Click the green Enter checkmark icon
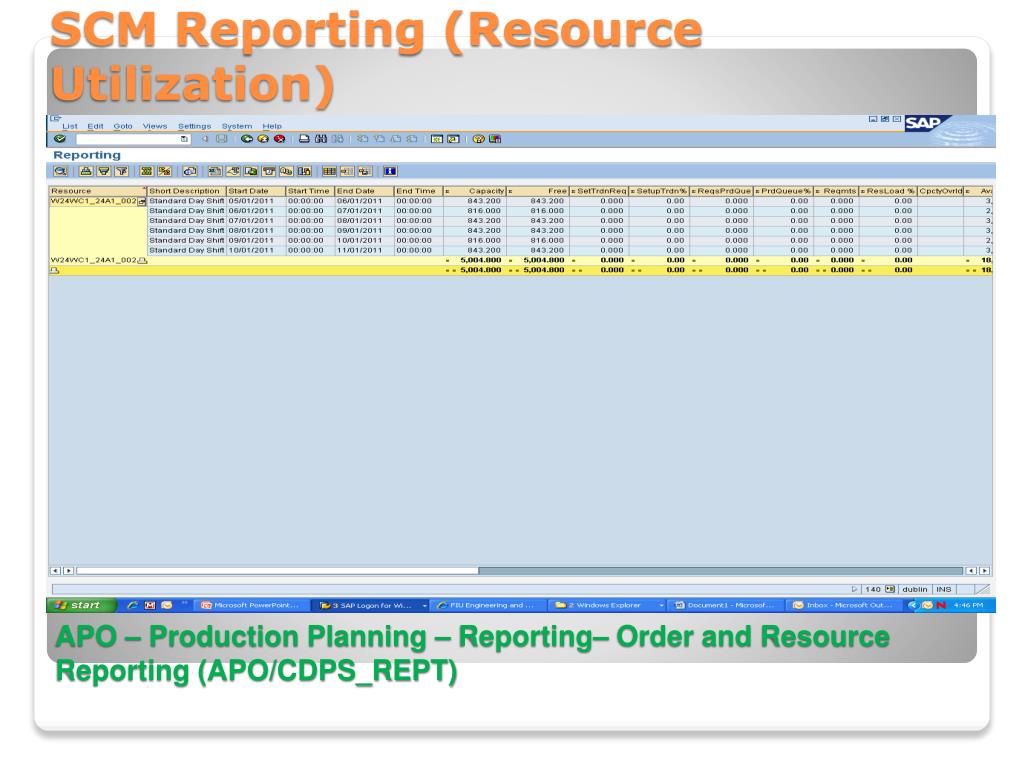Screen dimensions: 1024x768 [60, 139]
